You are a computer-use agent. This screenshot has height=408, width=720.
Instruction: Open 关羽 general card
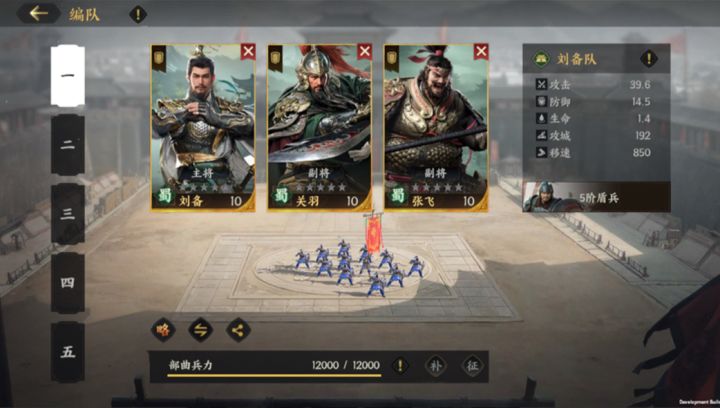(x=320, y=128)
